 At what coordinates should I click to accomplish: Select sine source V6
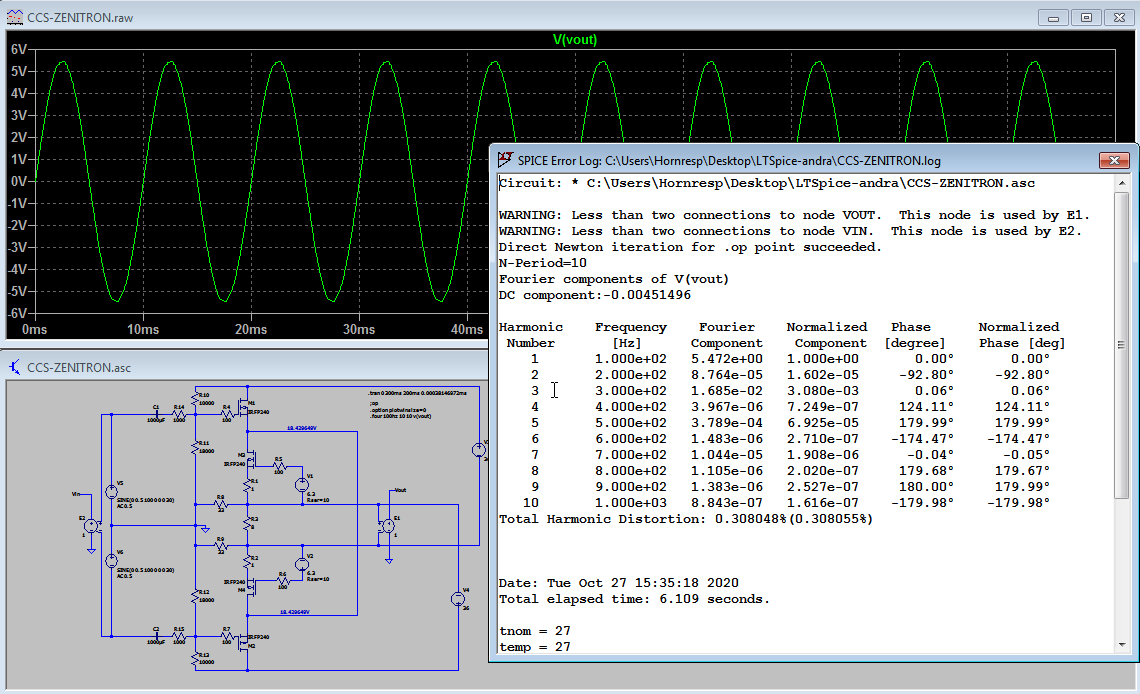click(111, 561)
